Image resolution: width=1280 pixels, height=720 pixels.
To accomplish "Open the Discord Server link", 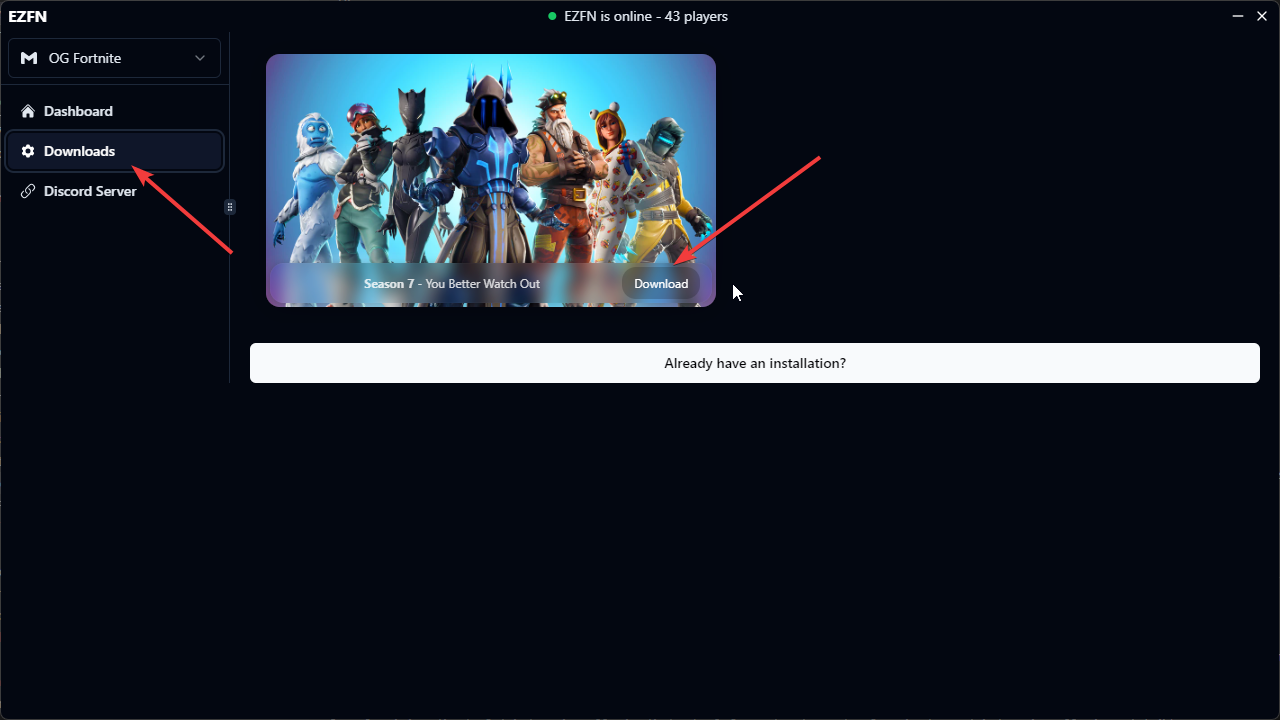I will [90, 191].
